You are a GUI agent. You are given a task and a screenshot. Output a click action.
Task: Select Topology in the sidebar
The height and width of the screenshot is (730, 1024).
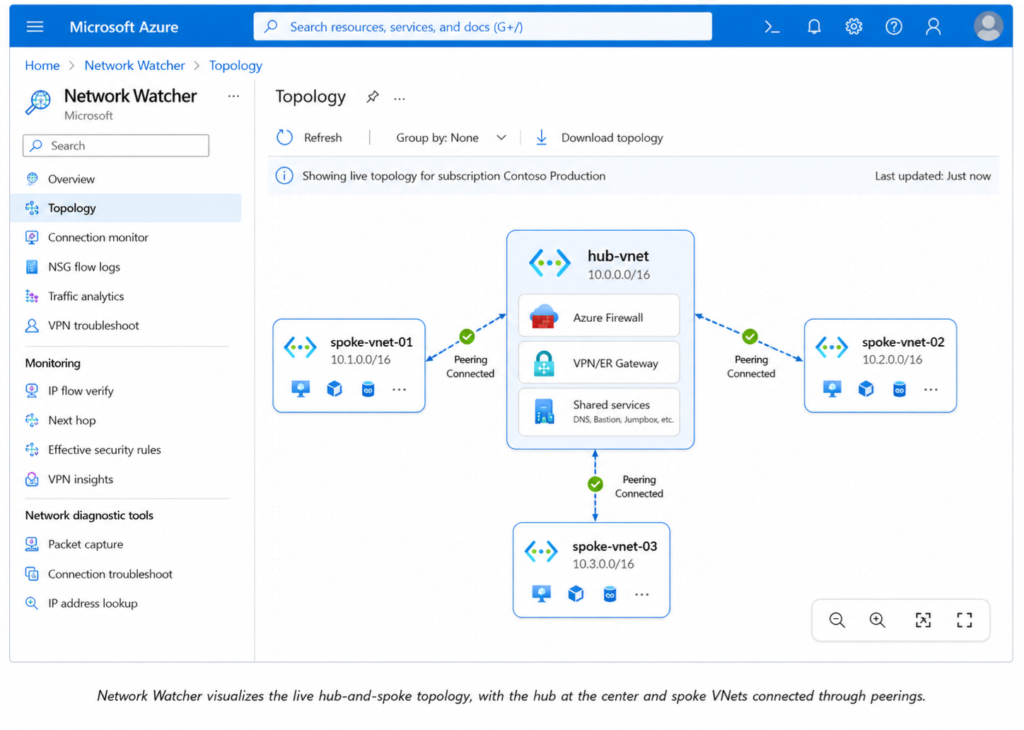click(125, 208)
